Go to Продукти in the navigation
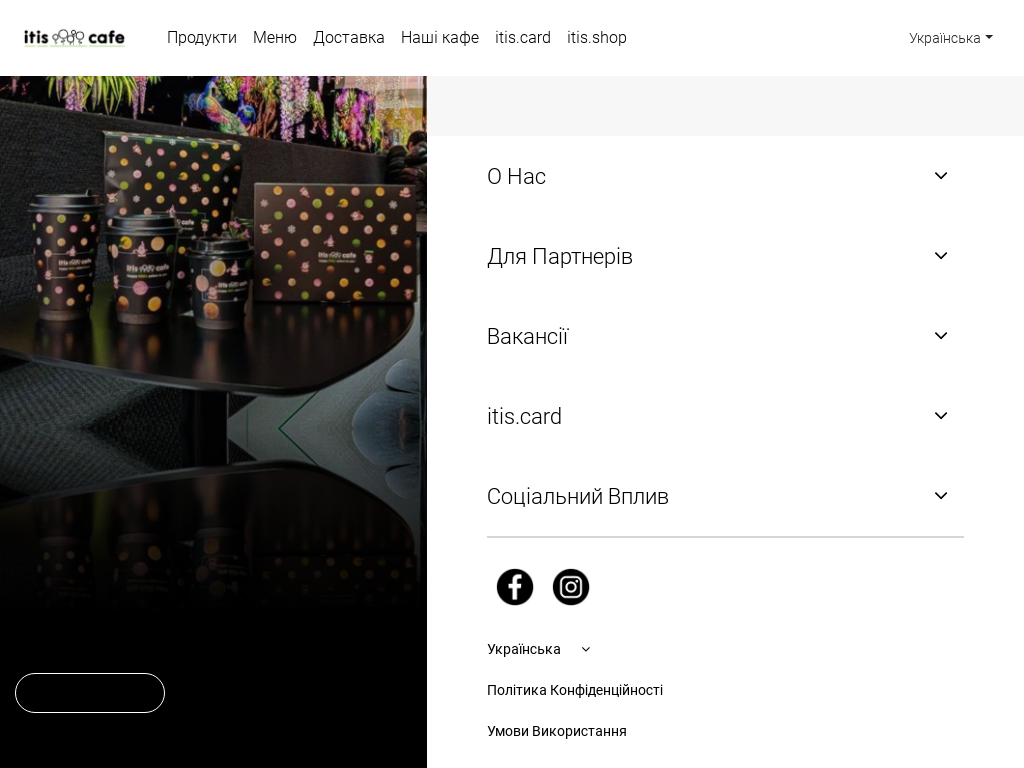 coord(202,38)
